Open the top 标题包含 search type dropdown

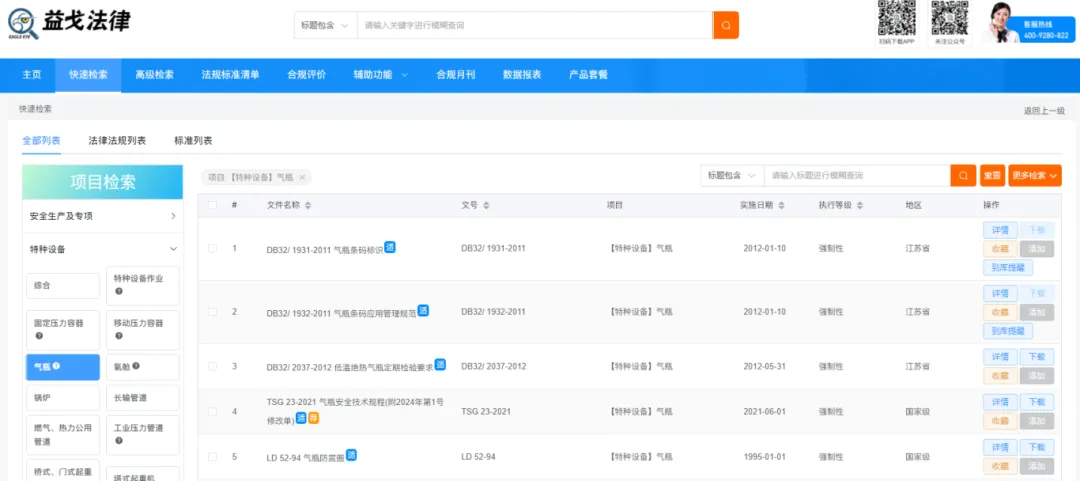pyautogui.click(x=325, y=25)
